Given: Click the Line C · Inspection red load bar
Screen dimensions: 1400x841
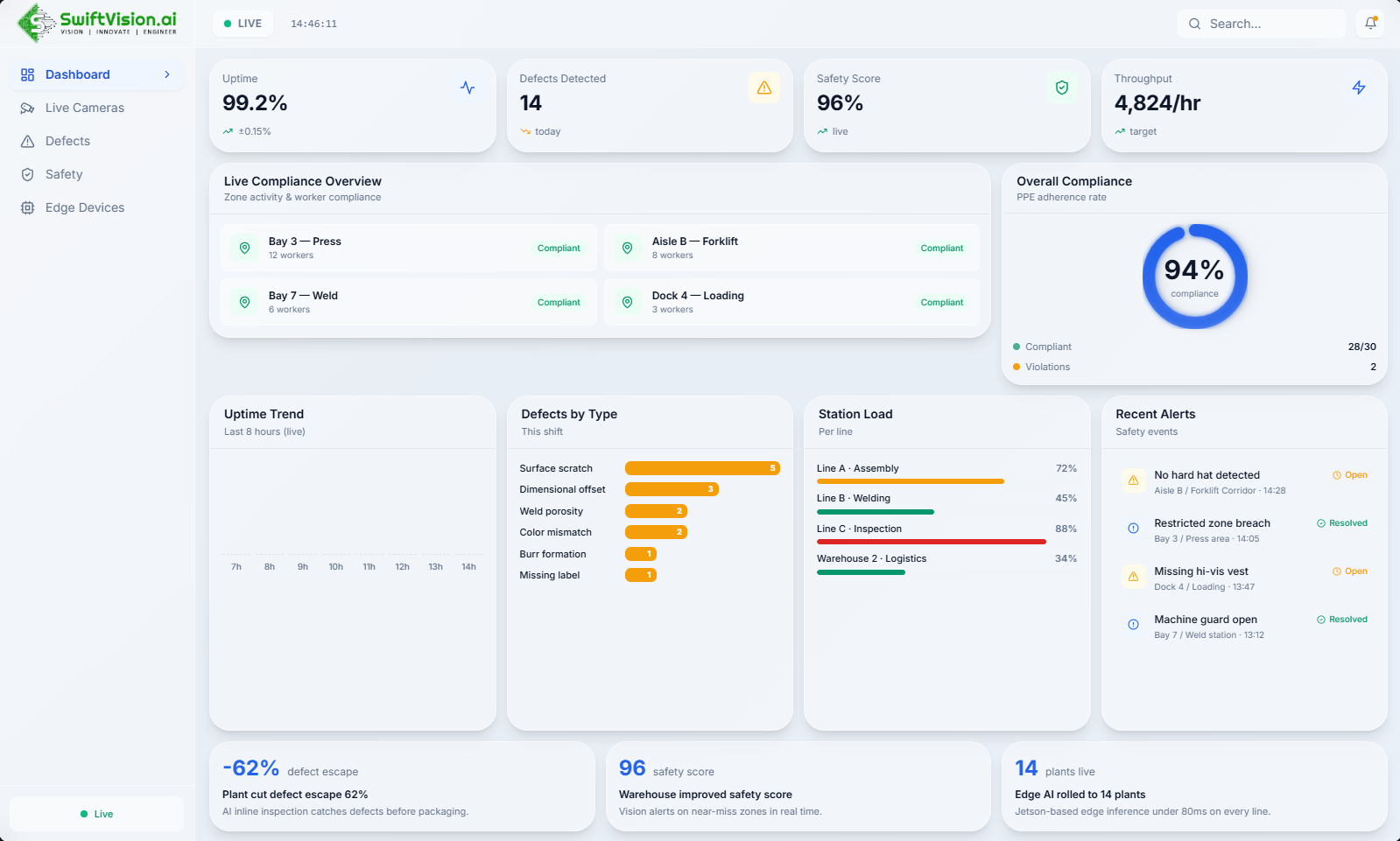Looking at the screenshot, I should (x=932, y=542).
